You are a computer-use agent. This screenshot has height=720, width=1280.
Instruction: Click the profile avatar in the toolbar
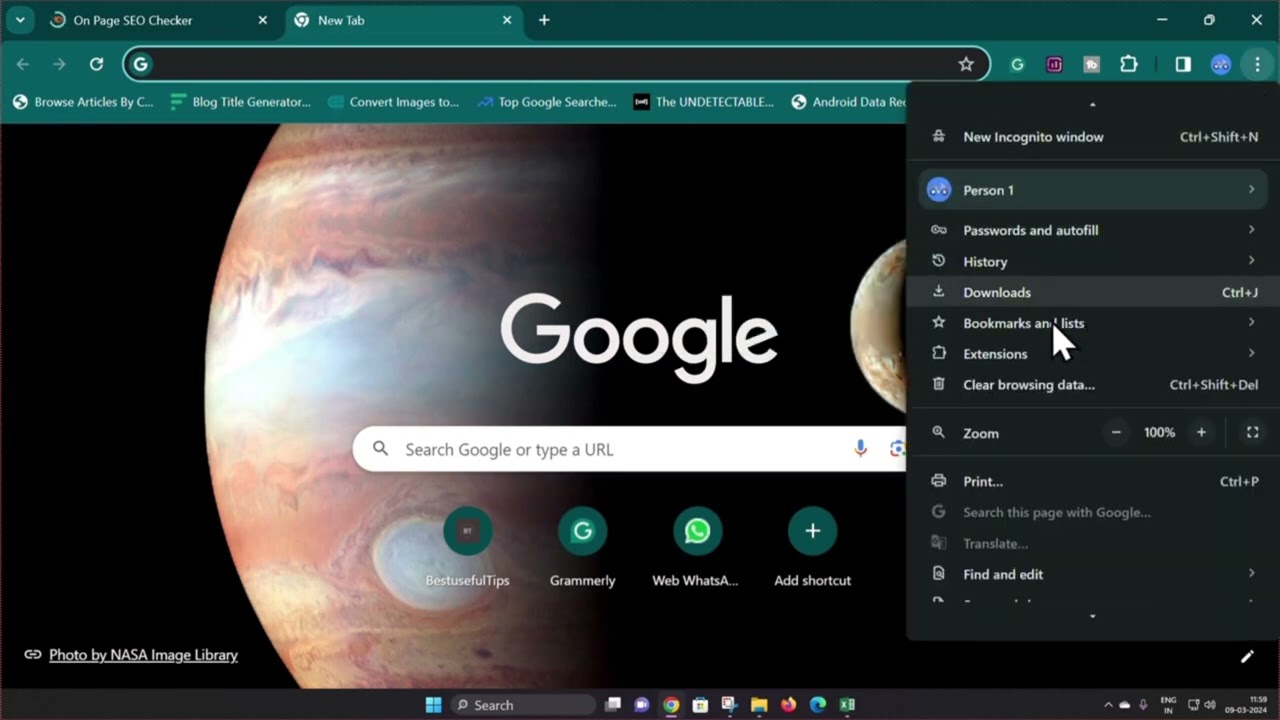1221,64
